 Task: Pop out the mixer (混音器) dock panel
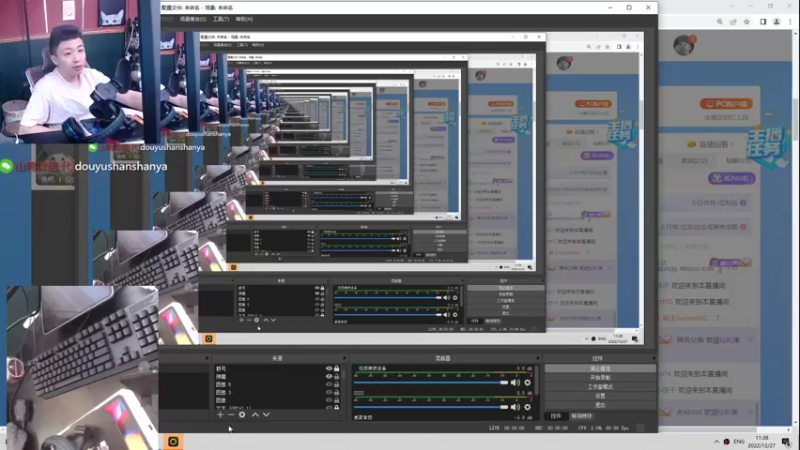click(537, 358)
